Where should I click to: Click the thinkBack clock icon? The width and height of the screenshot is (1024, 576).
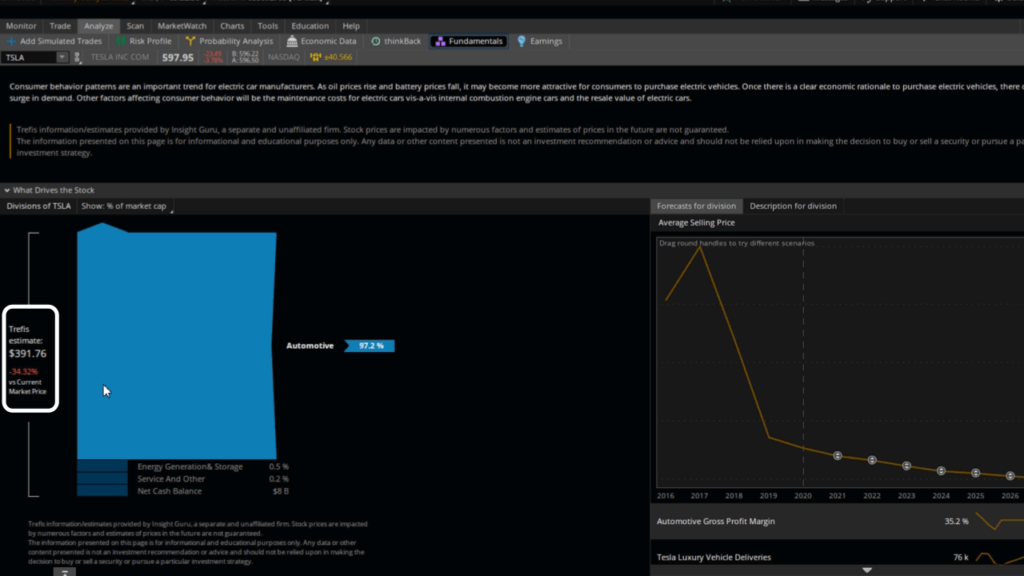[376, 41]
